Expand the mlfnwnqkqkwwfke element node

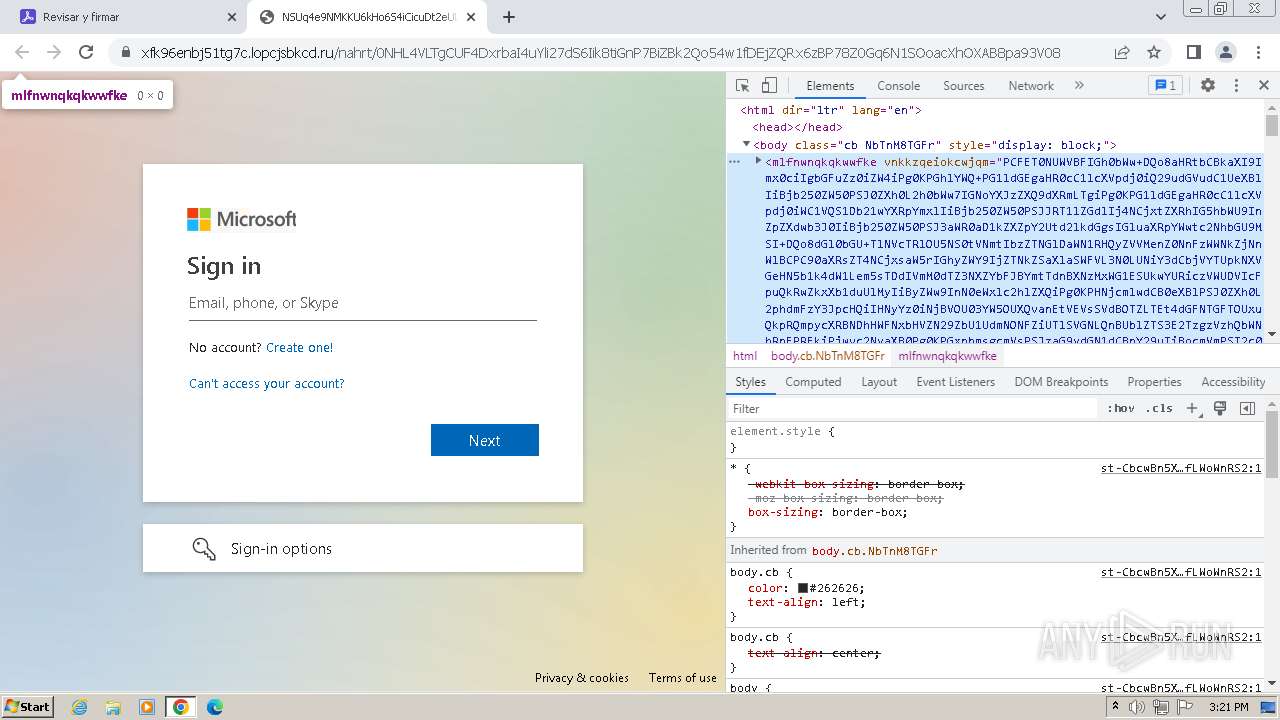[758, 161]
